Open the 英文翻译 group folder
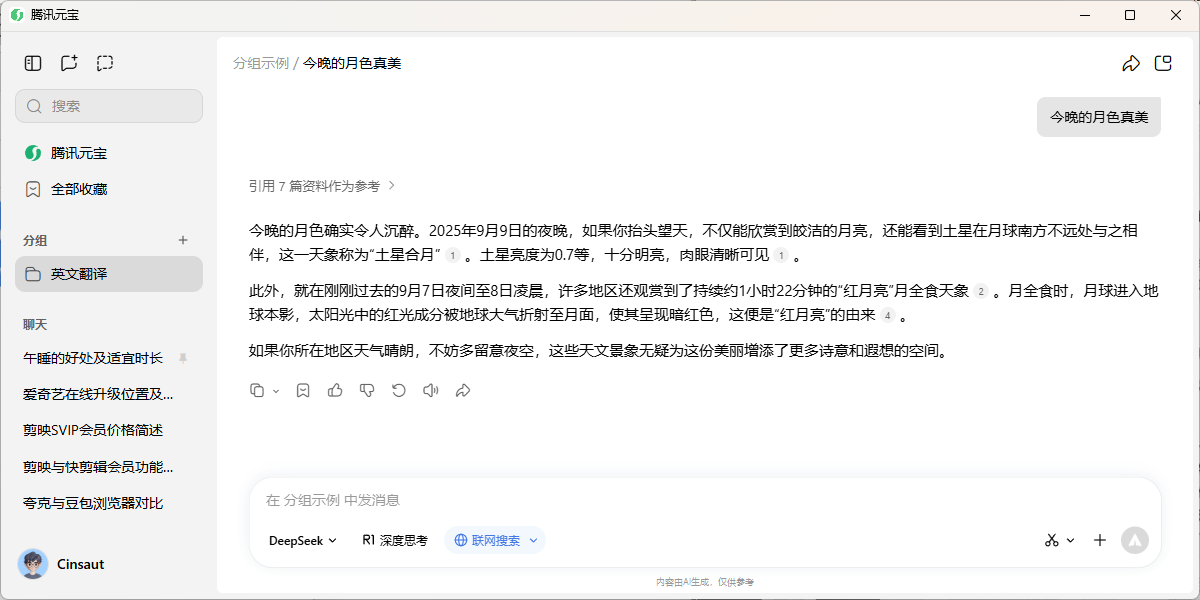The height and width of the screenshot is (600, 1200). pos(109,274)
